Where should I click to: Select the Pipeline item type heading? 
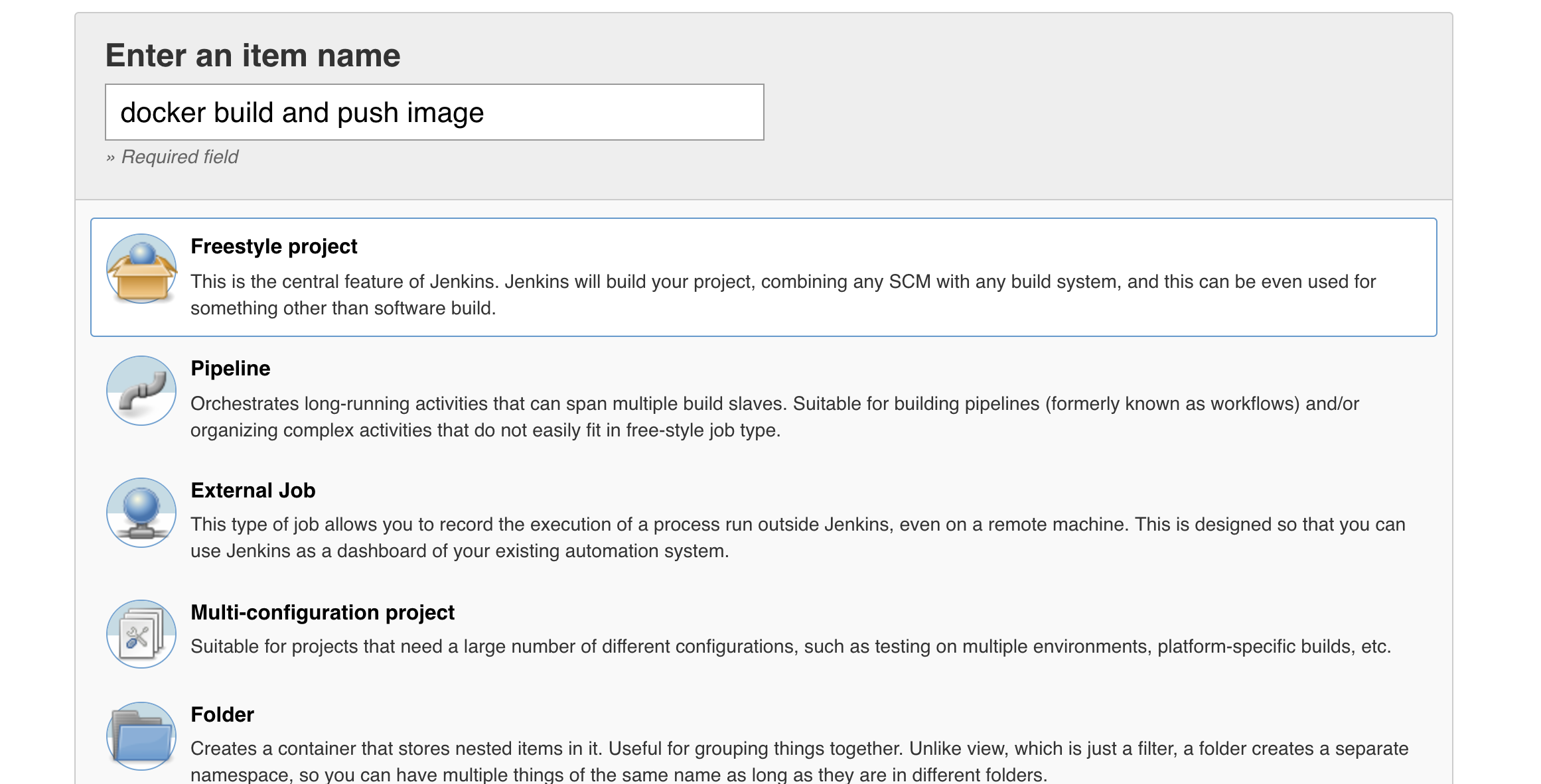pos(230,368)
